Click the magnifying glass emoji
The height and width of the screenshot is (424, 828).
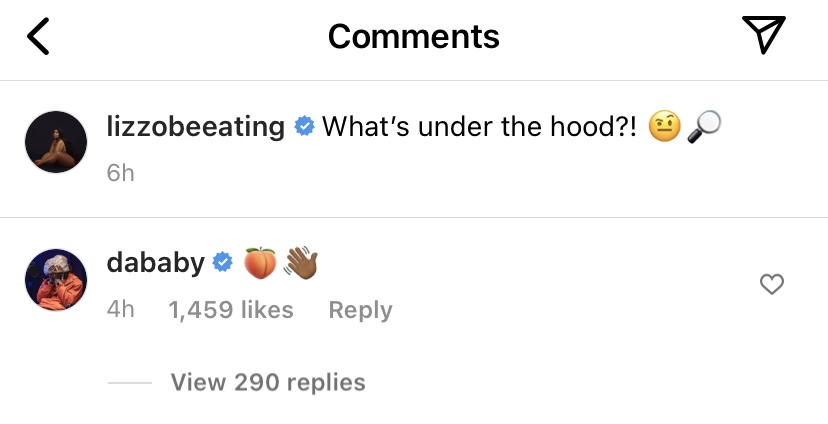(704, 127)
